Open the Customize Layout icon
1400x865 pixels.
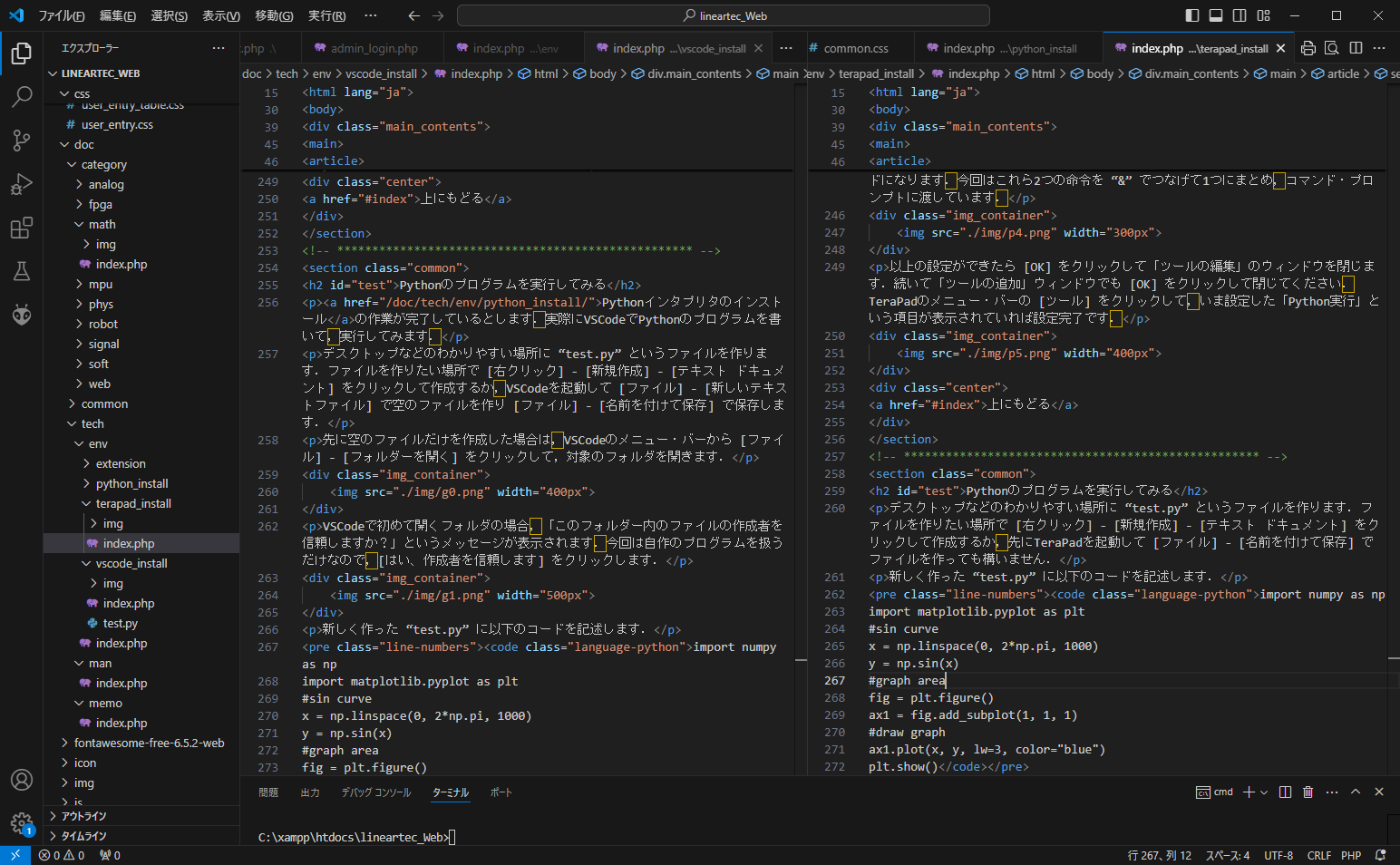pos(1264,15)
